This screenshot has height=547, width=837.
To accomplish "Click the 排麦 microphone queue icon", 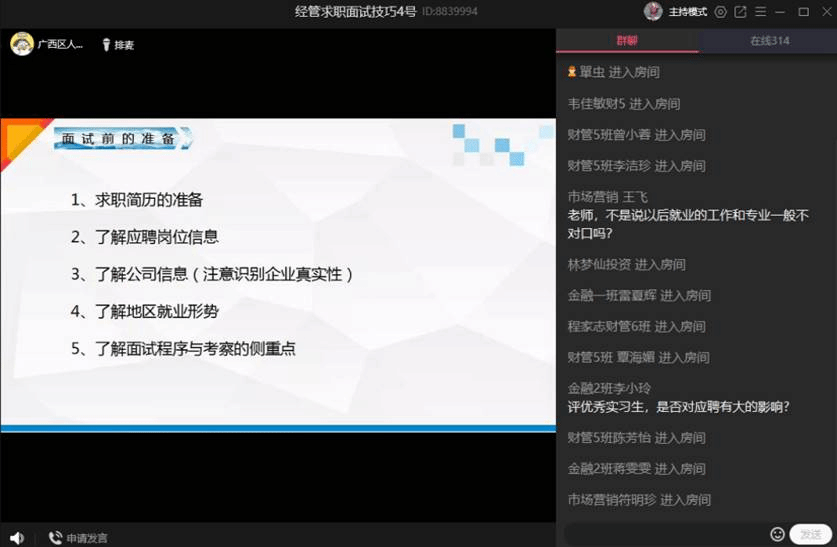I will 107,45.
